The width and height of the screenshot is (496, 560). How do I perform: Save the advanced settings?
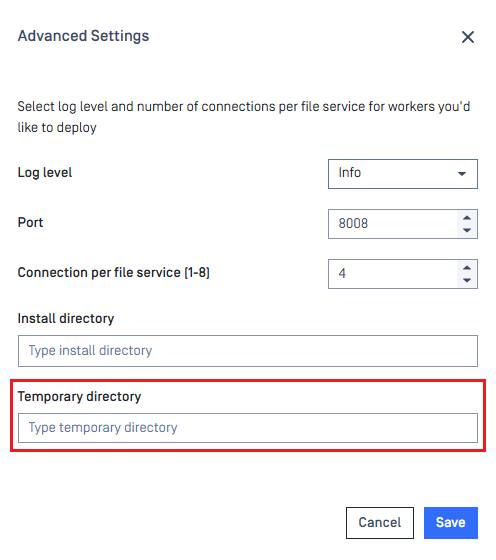point(451,522)
